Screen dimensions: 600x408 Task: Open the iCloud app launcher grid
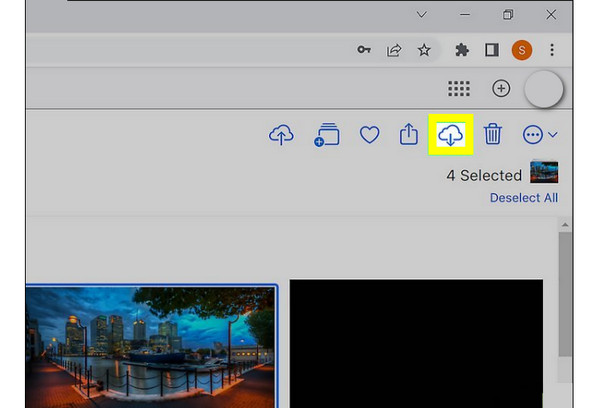click(459, 88)
